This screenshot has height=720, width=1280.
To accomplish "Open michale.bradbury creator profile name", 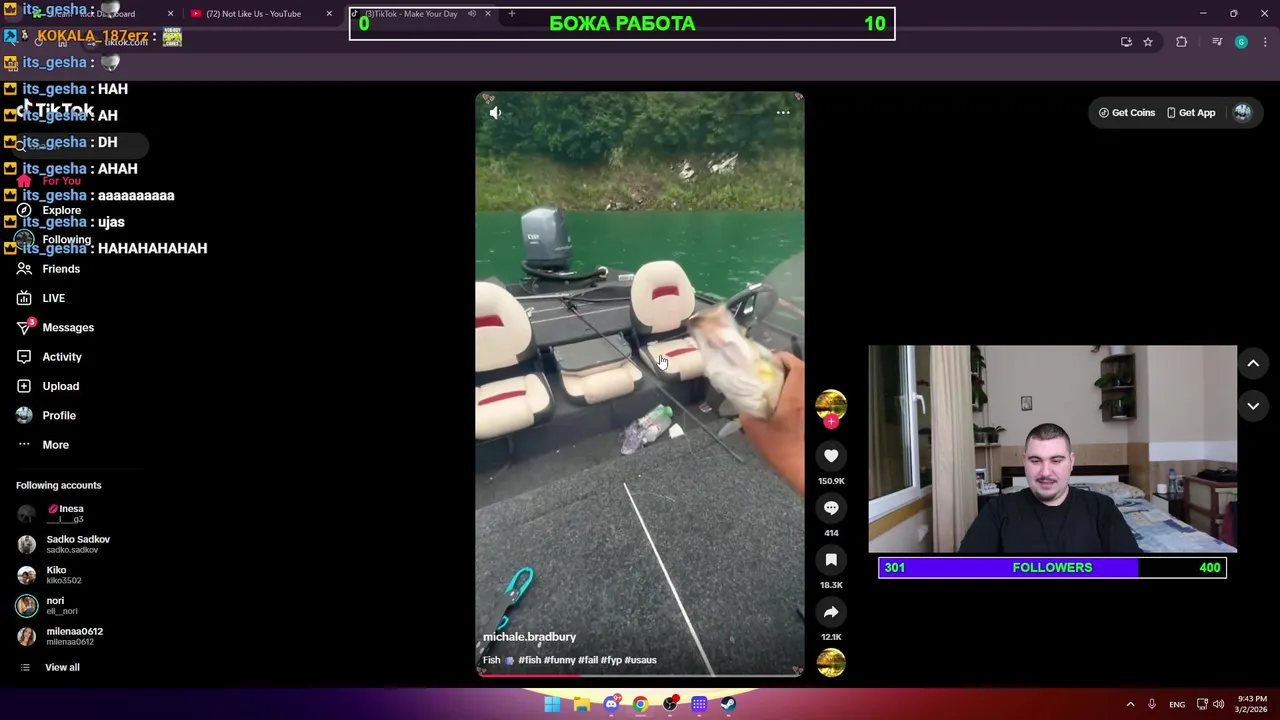I will pyautogui.click(x=529, y=637).
